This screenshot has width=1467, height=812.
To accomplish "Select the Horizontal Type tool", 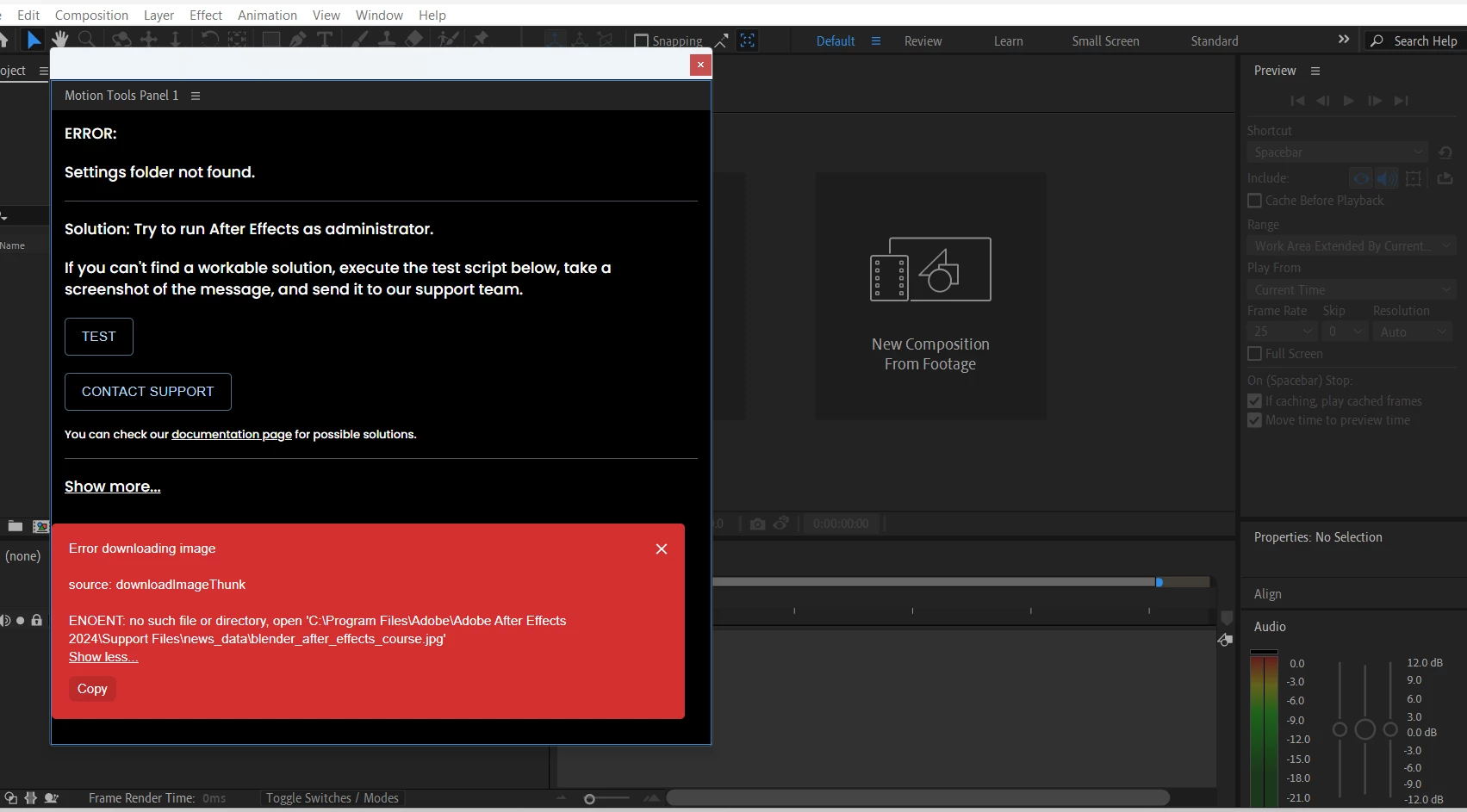I will coord(325,40).
